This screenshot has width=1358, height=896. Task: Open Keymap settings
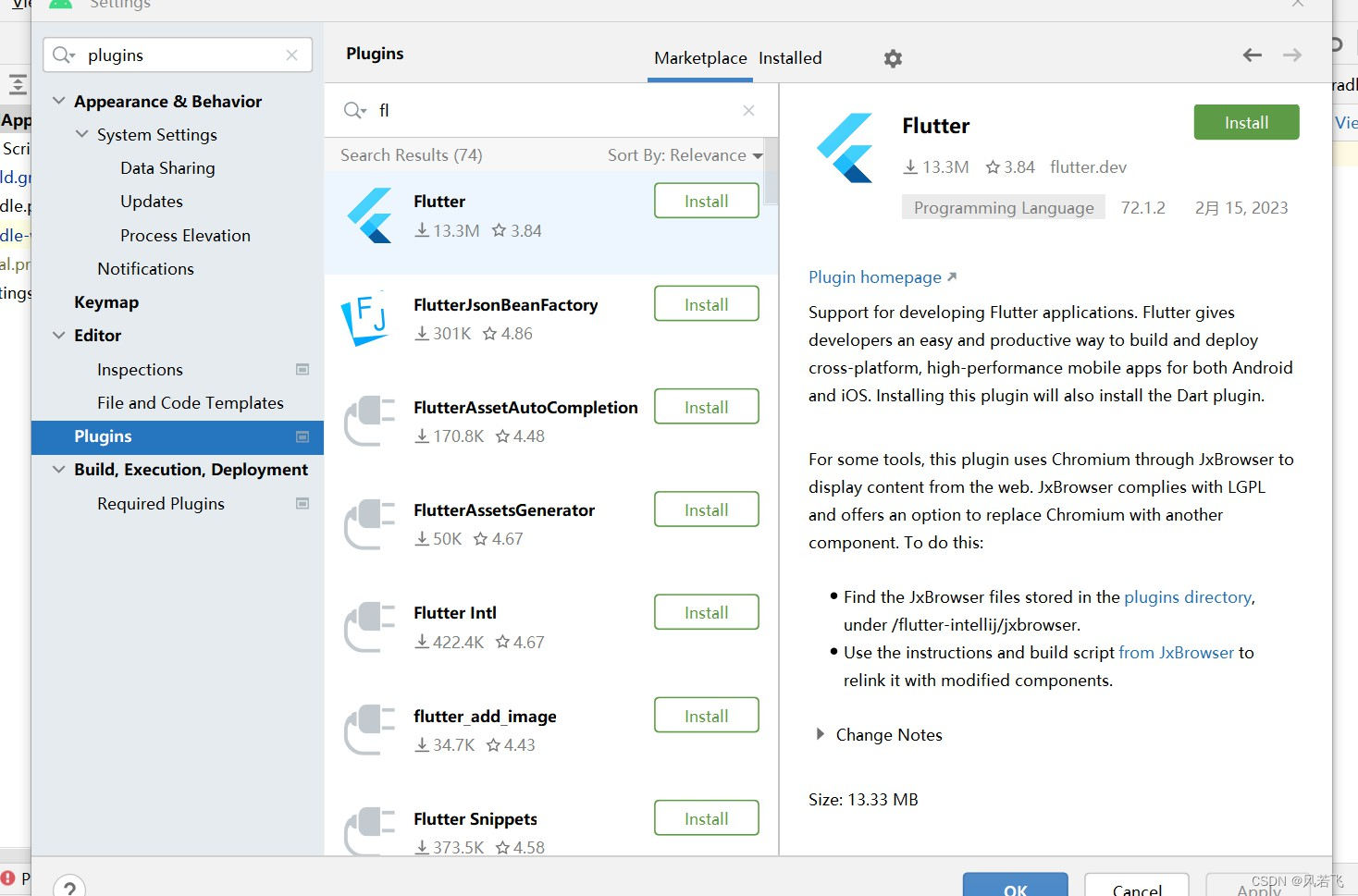click(x=106, y=302)
